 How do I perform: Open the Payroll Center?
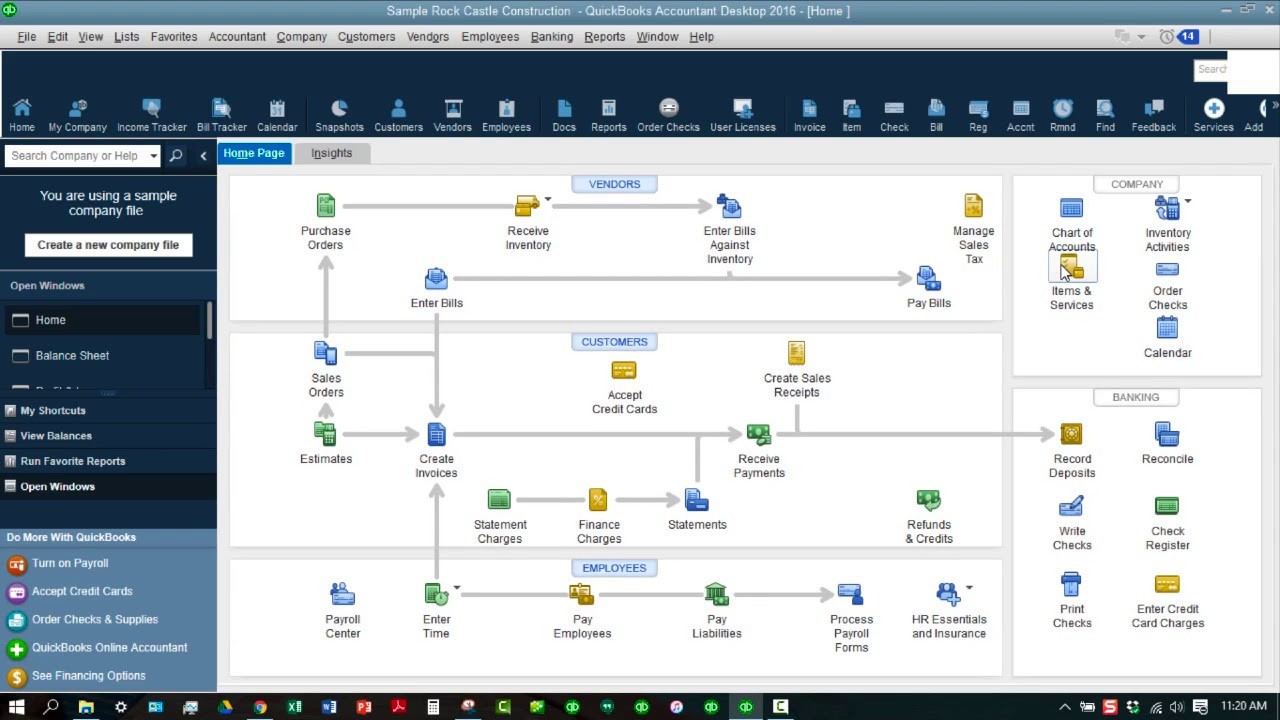[342, 594]
